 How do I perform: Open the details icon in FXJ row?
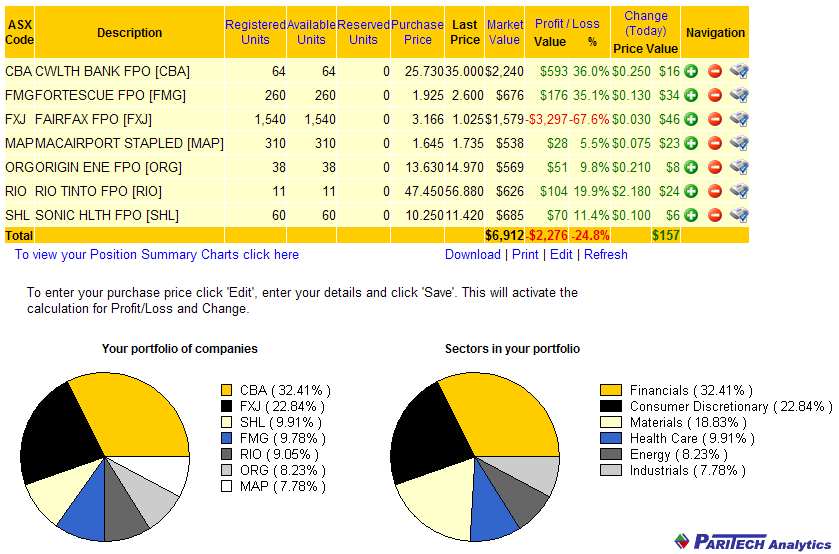tap(739, 119)
